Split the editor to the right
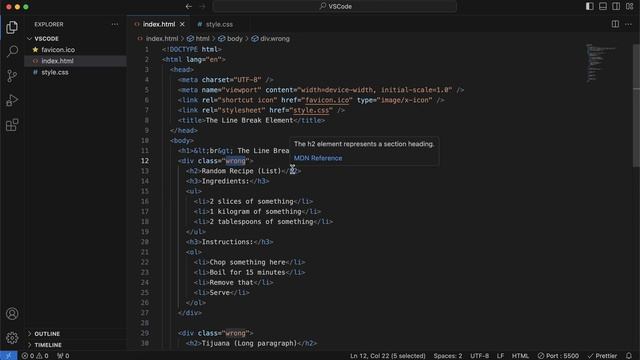This screenshot has width=640, height=360. [x=615, y=24]
